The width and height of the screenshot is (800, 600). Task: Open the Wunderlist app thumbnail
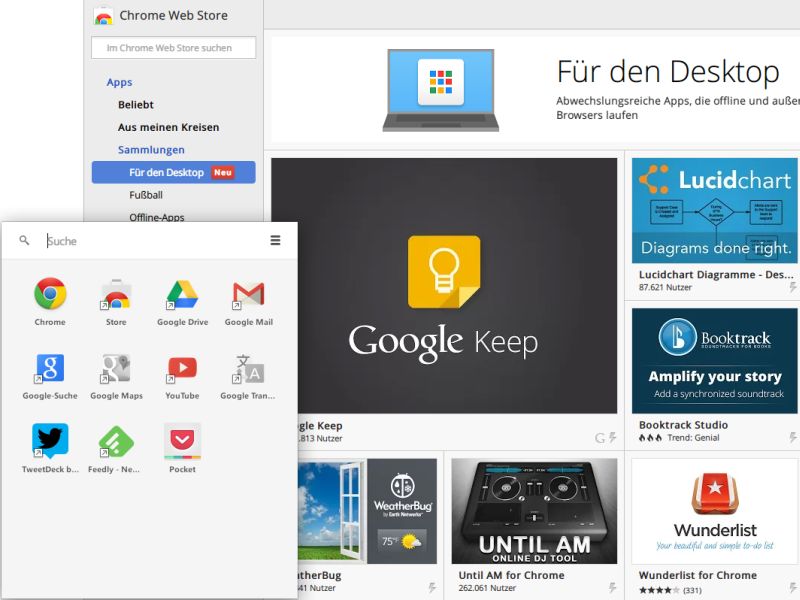click(714, 511)
